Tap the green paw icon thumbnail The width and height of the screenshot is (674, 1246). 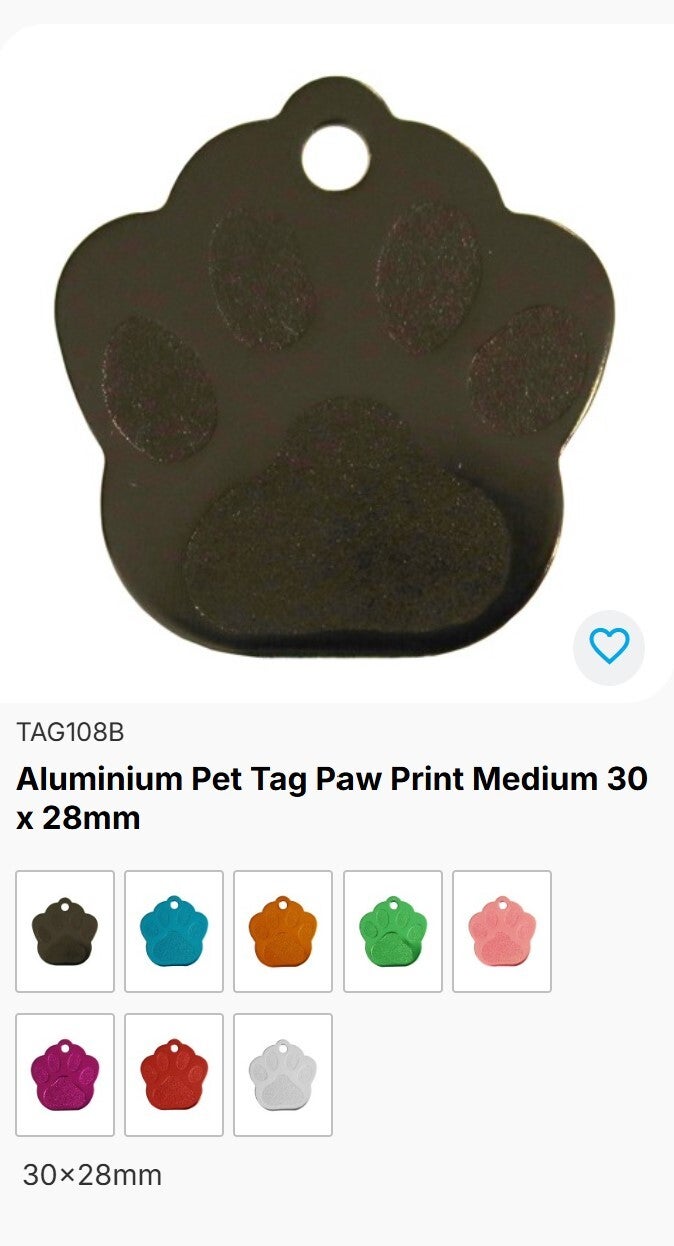point(393,931)
